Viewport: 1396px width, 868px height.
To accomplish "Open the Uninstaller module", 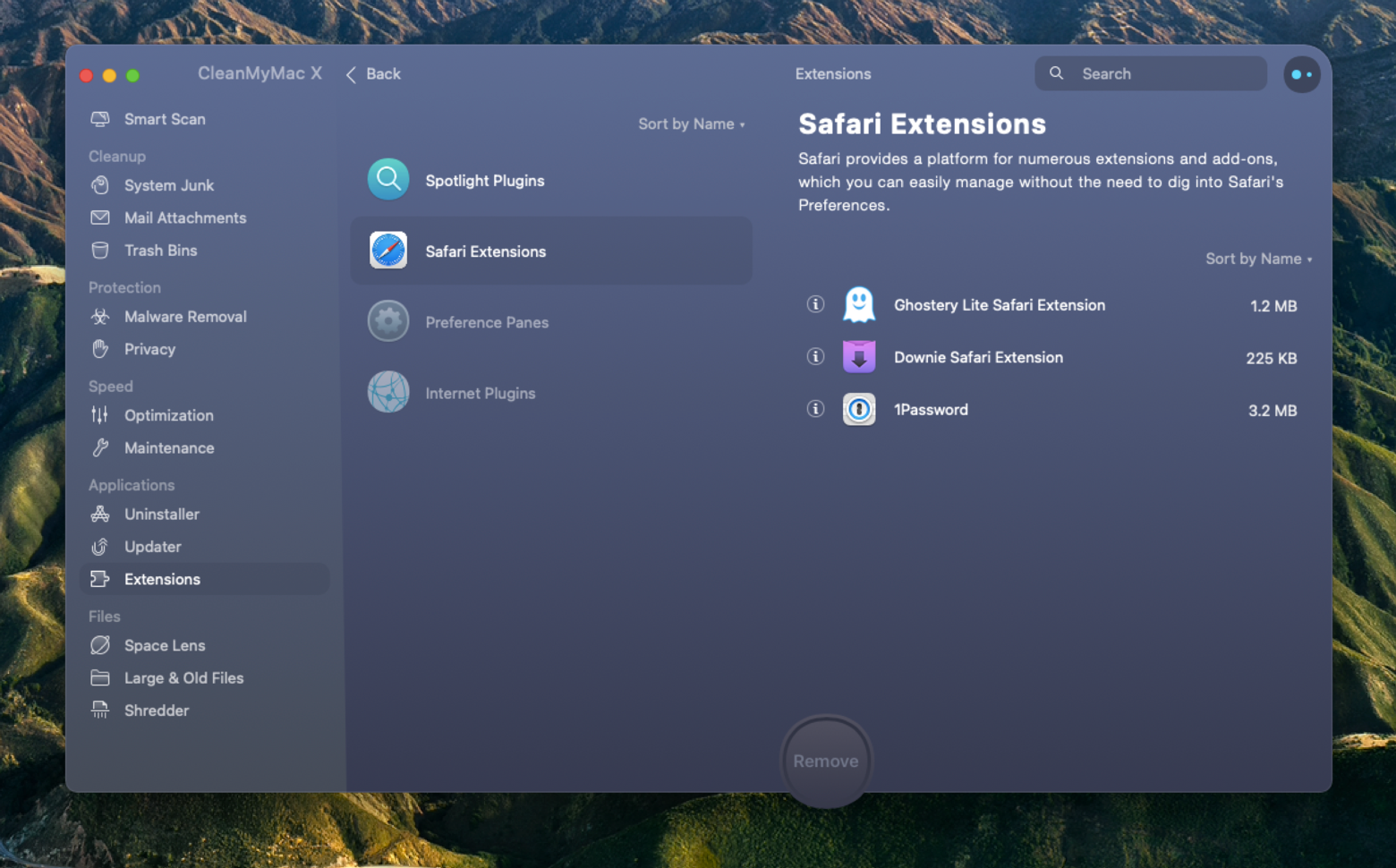I will 162,514.
